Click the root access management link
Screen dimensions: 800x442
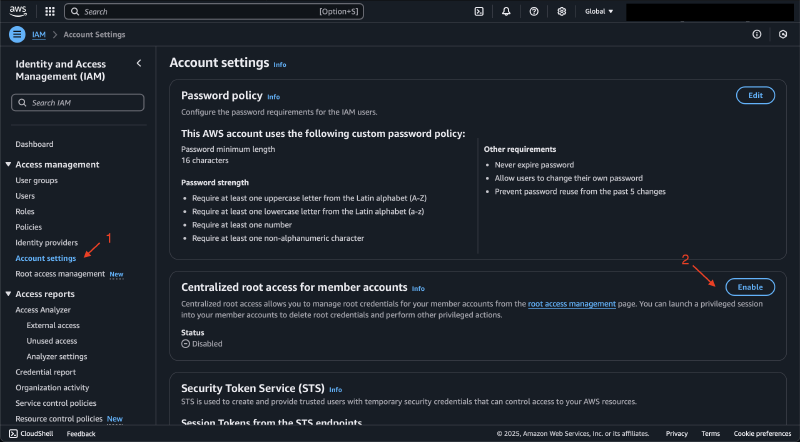pyautogui.click(x=571, y=304)
